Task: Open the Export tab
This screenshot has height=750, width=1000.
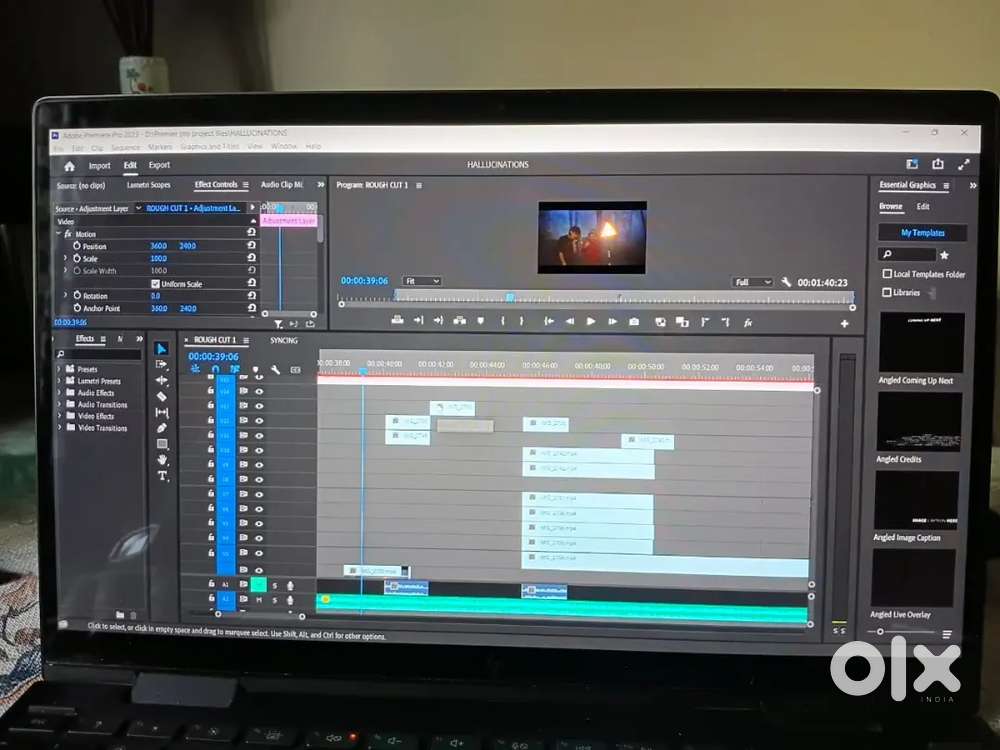Action: 159,166
